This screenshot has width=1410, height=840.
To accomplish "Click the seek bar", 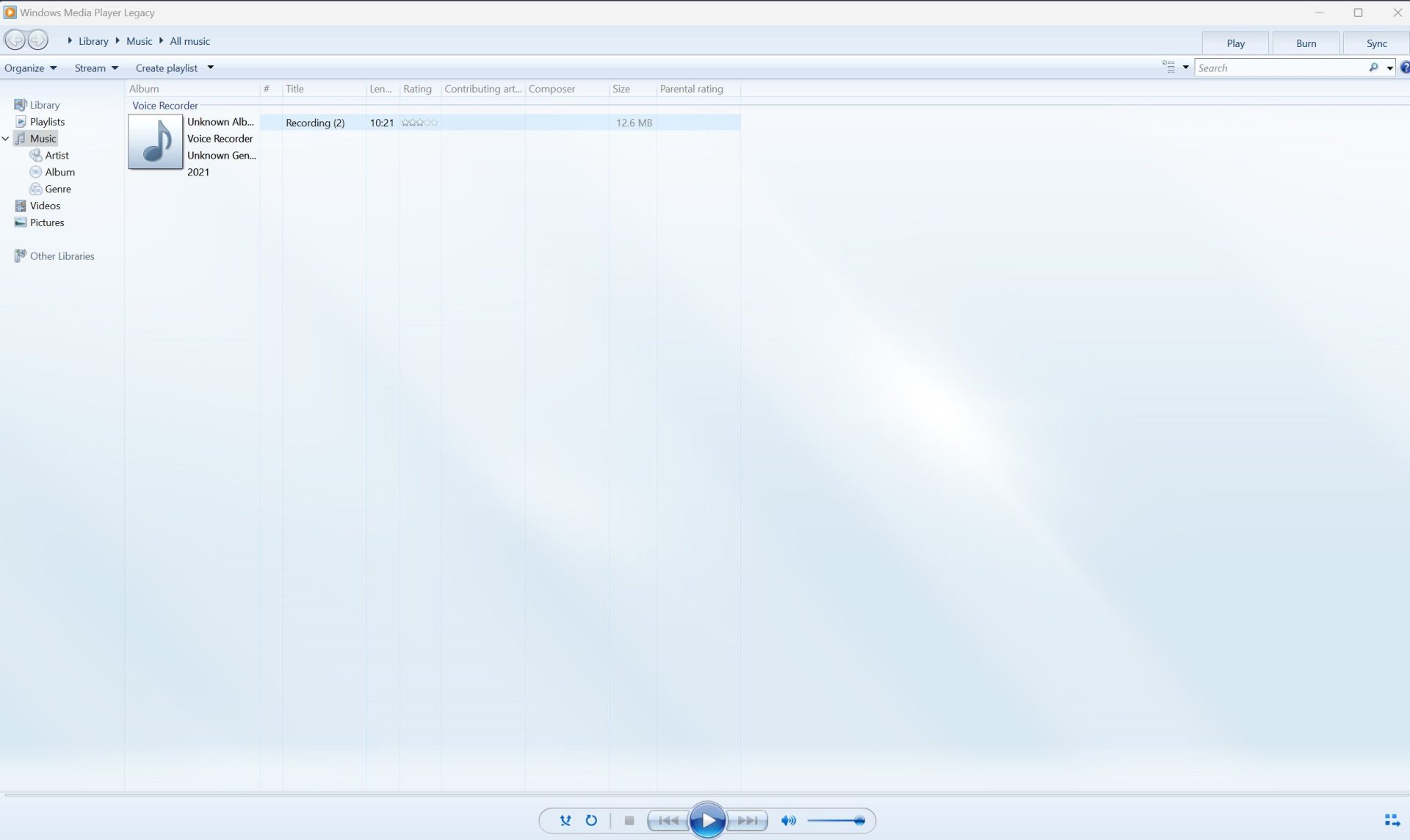I will [705, 794].
